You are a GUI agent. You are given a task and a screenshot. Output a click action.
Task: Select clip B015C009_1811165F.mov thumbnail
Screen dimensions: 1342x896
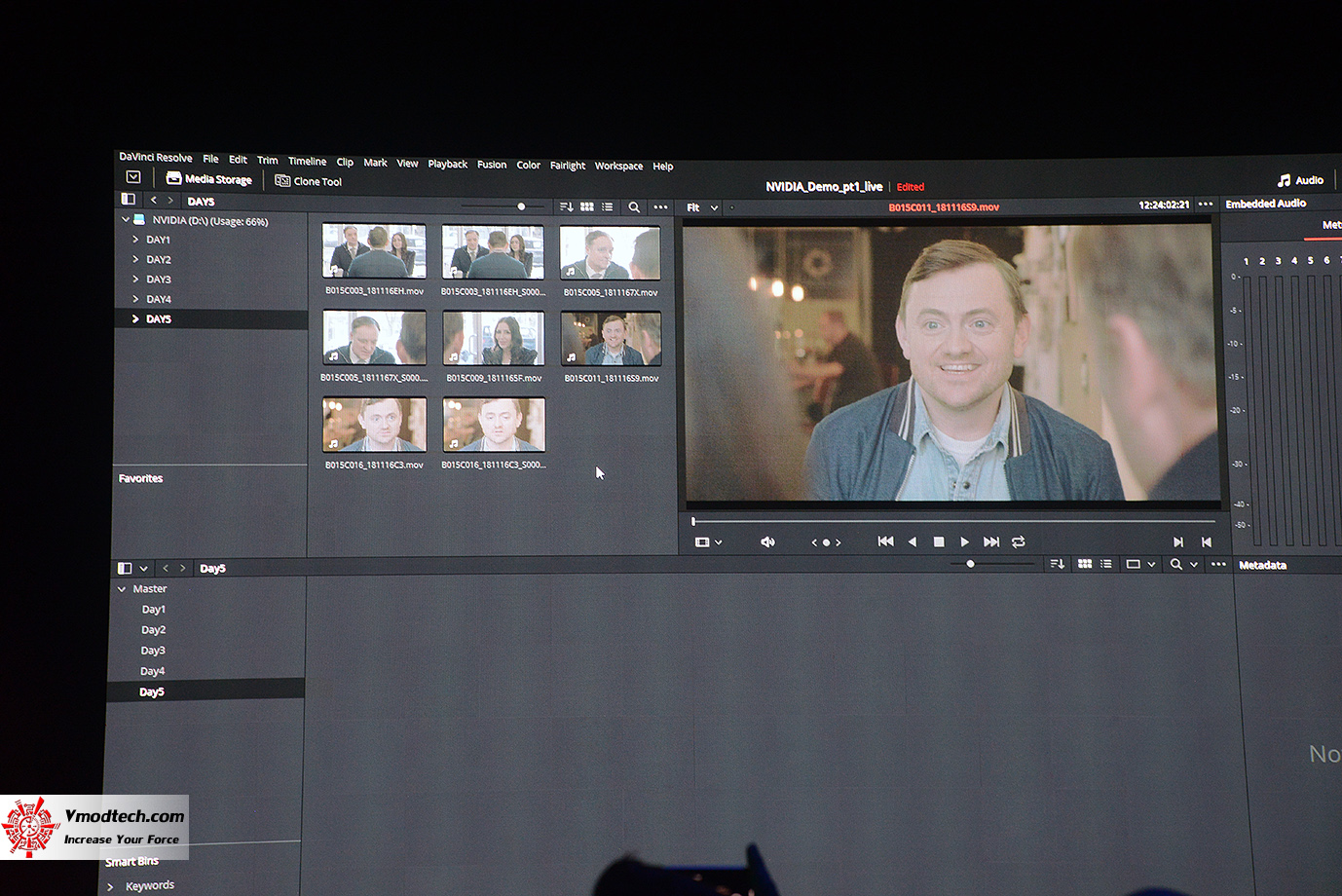494,338
